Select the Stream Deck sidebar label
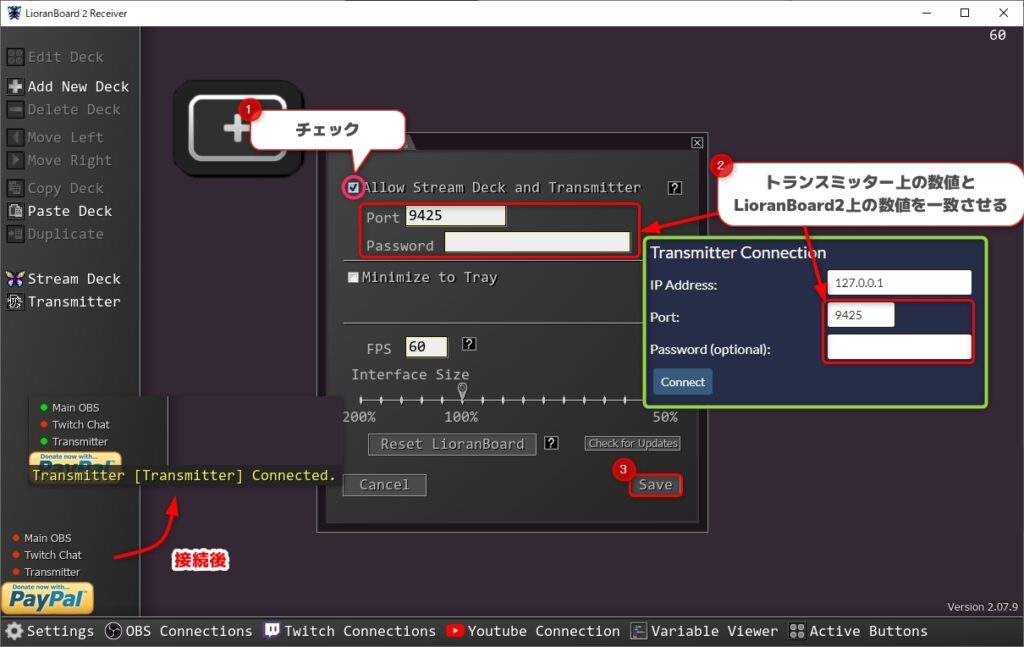 (74, 279)
